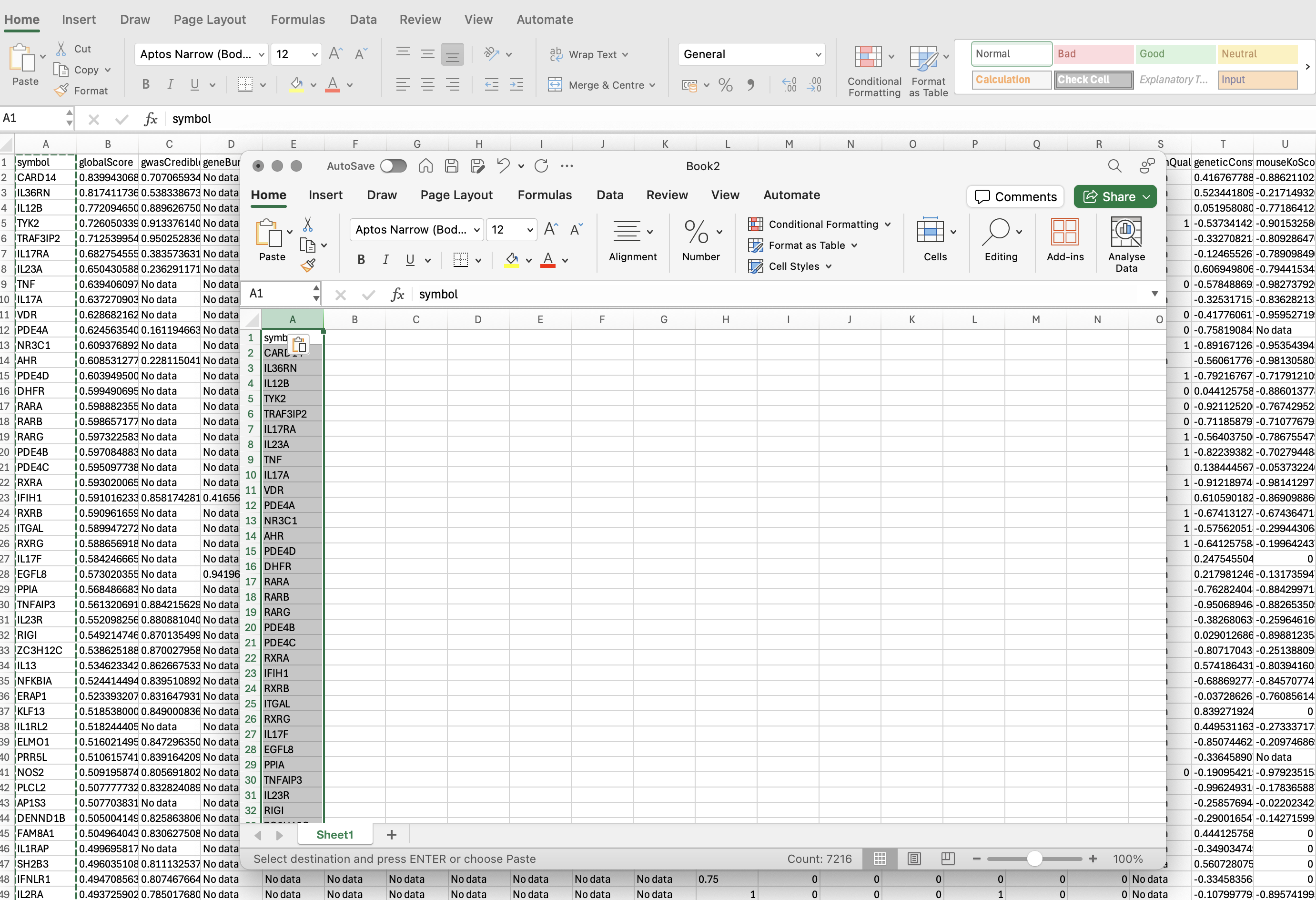Image resolution: width=1316 pixels, height=900 pixels.
Task: Toggle Bold in Book2 ribbon
Action: tap(361, 260)
